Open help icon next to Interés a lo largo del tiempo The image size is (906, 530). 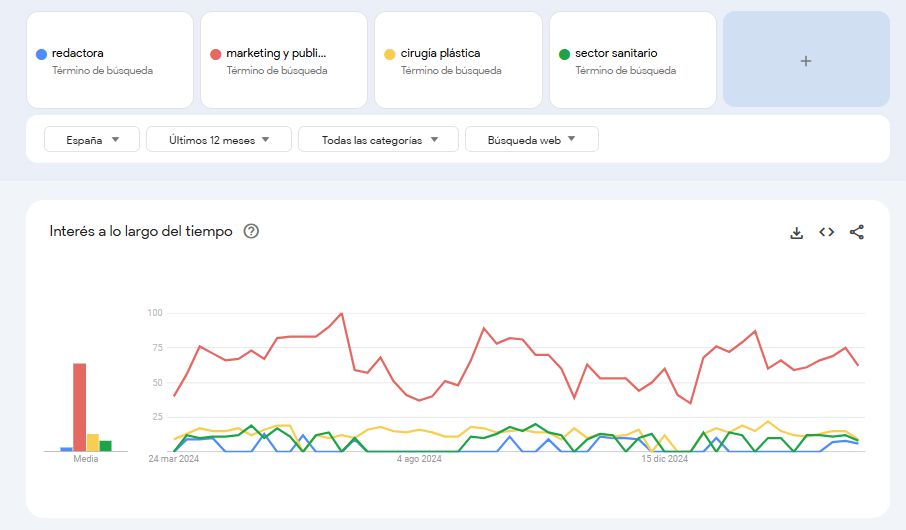tap(251, 231)
